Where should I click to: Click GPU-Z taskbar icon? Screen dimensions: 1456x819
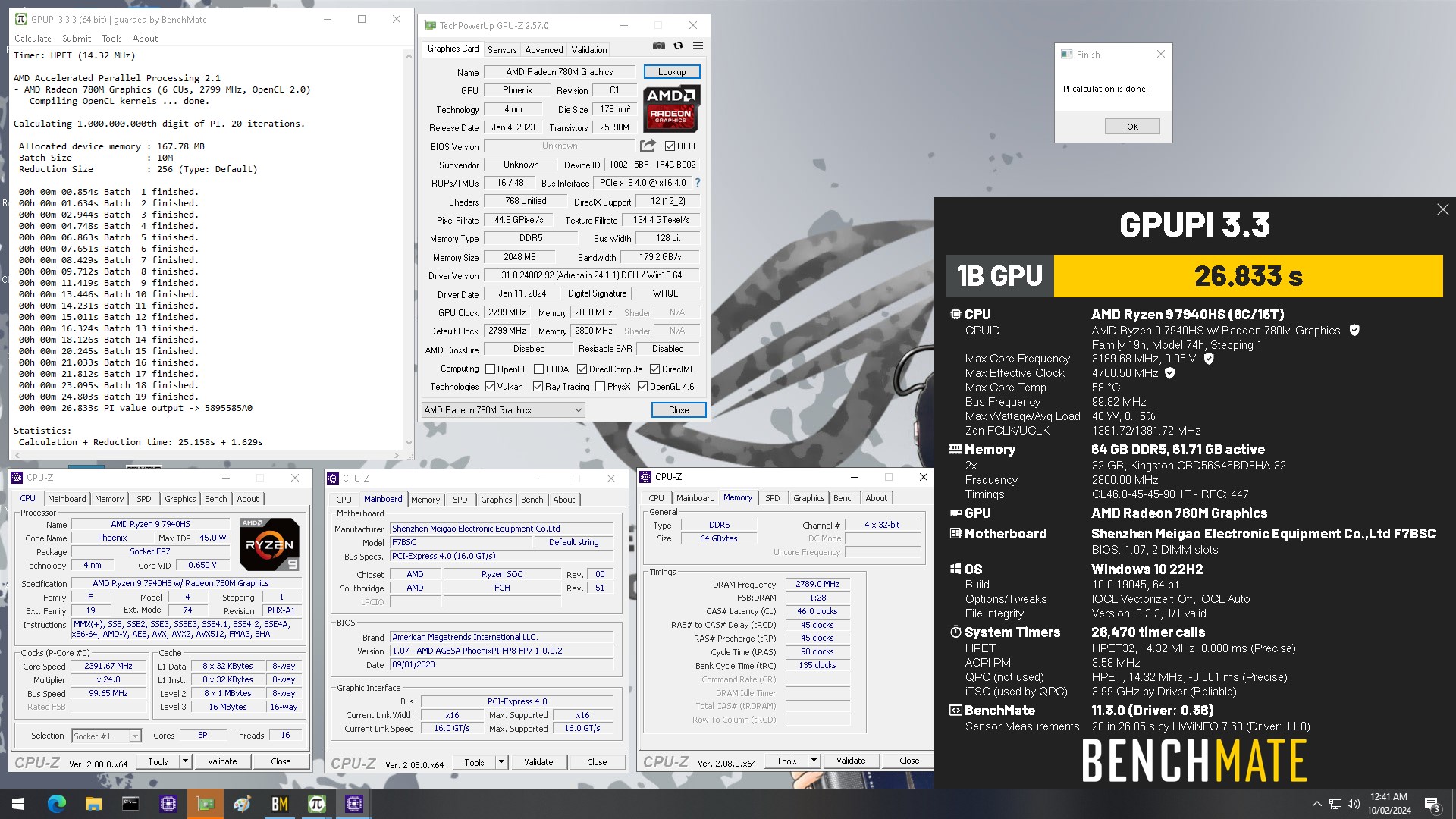pyautogui.click(x=205, y=804)
